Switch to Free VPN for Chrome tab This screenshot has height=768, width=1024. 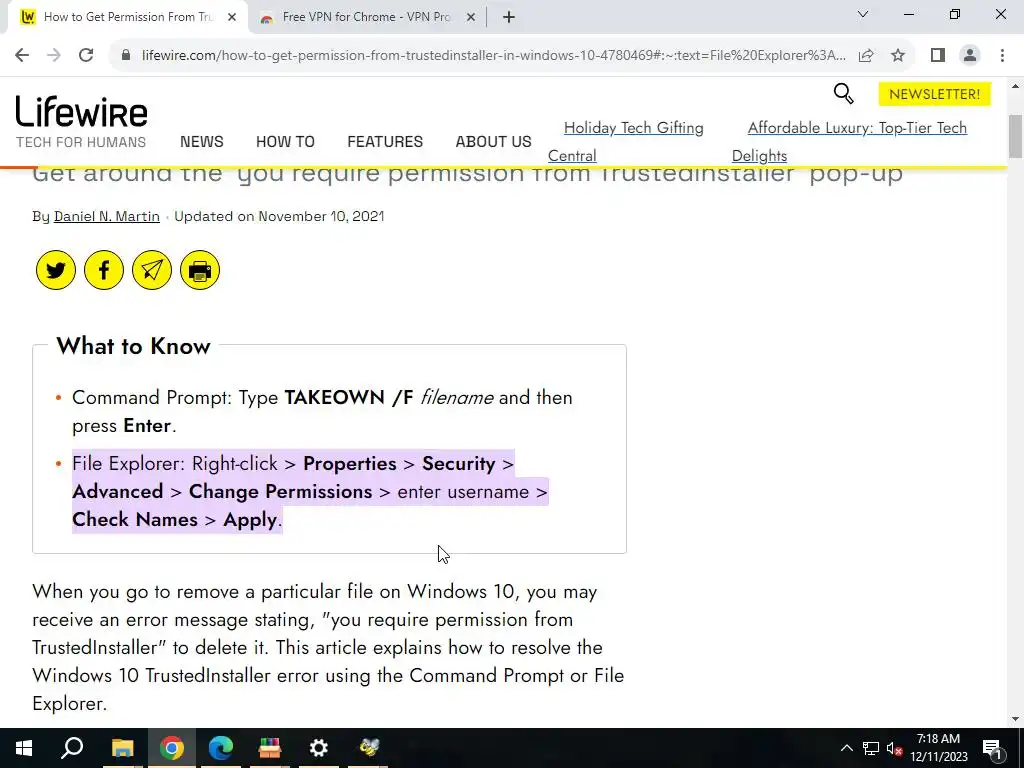pyautogui.click(x=366, y=17)
